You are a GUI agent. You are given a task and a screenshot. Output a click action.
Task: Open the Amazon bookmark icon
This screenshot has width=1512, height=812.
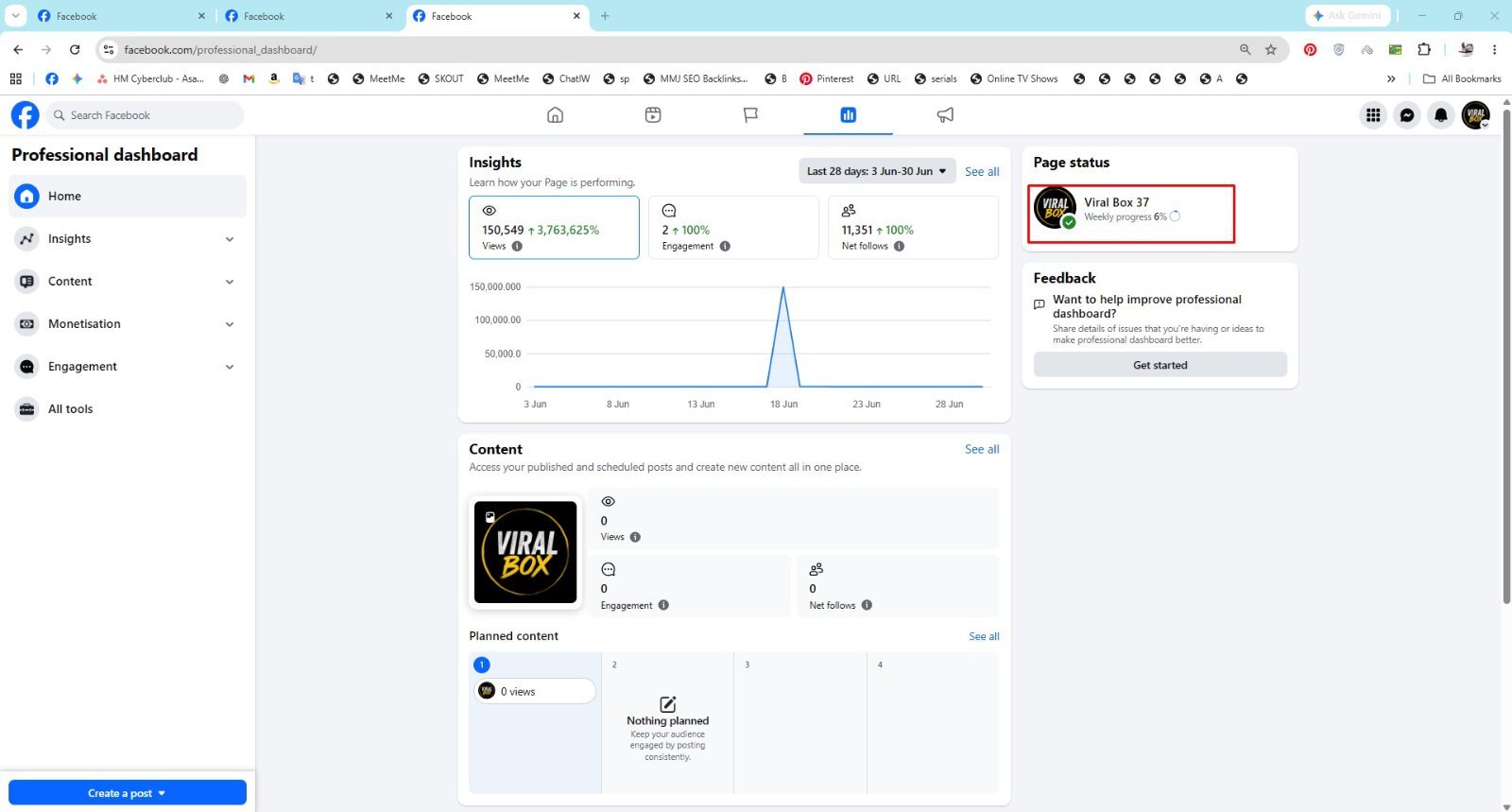(x=274, y=78)
